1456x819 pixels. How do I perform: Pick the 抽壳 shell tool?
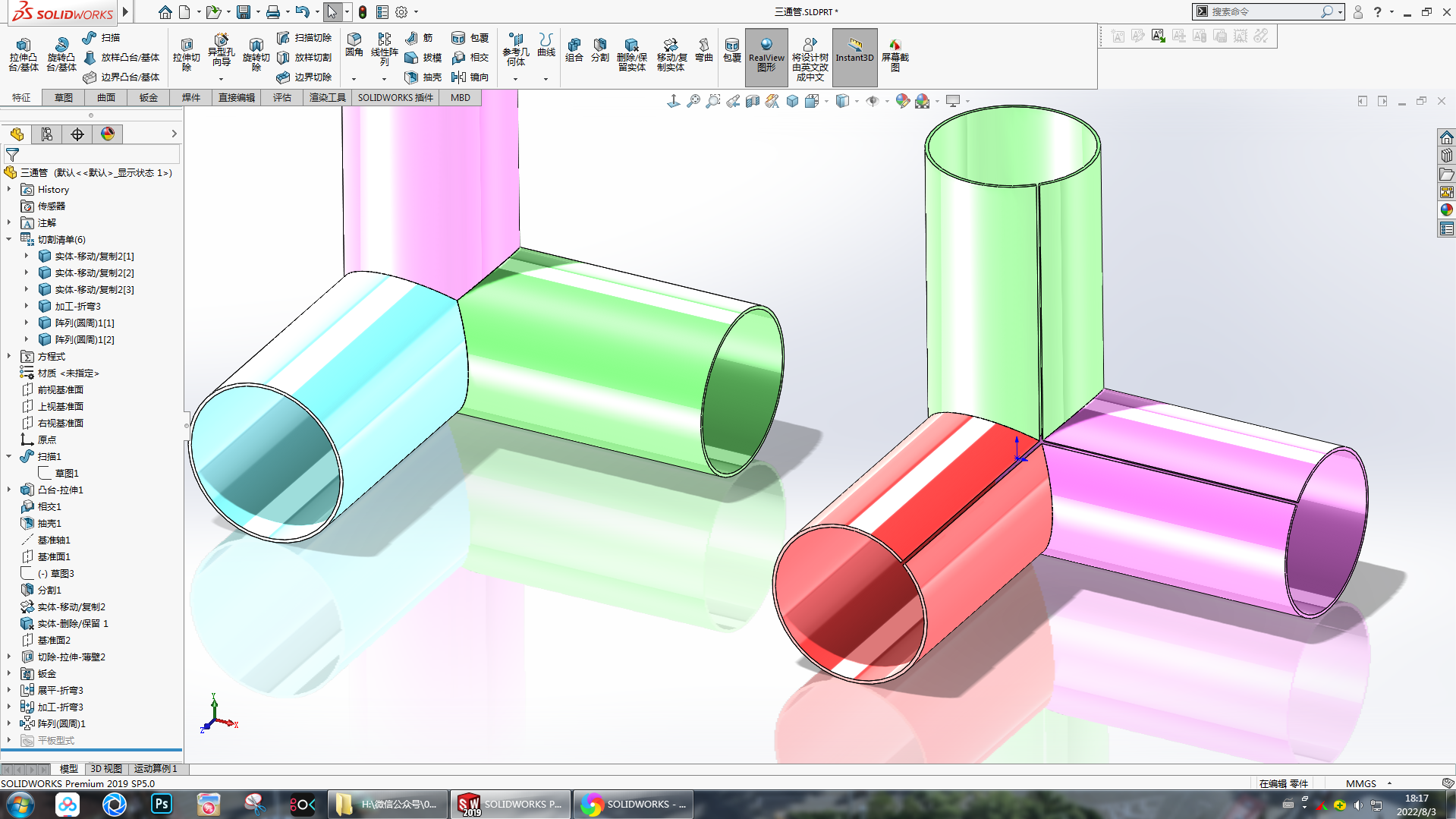point(423,77)
